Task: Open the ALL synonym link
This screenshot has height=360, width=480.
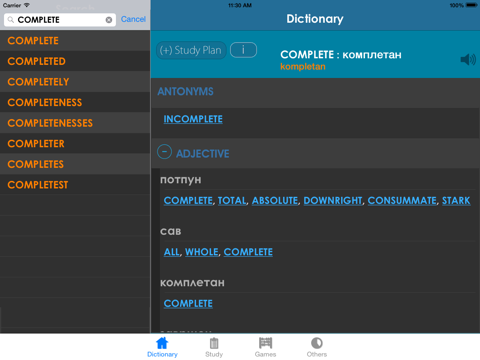Action: tap(172, 252)
